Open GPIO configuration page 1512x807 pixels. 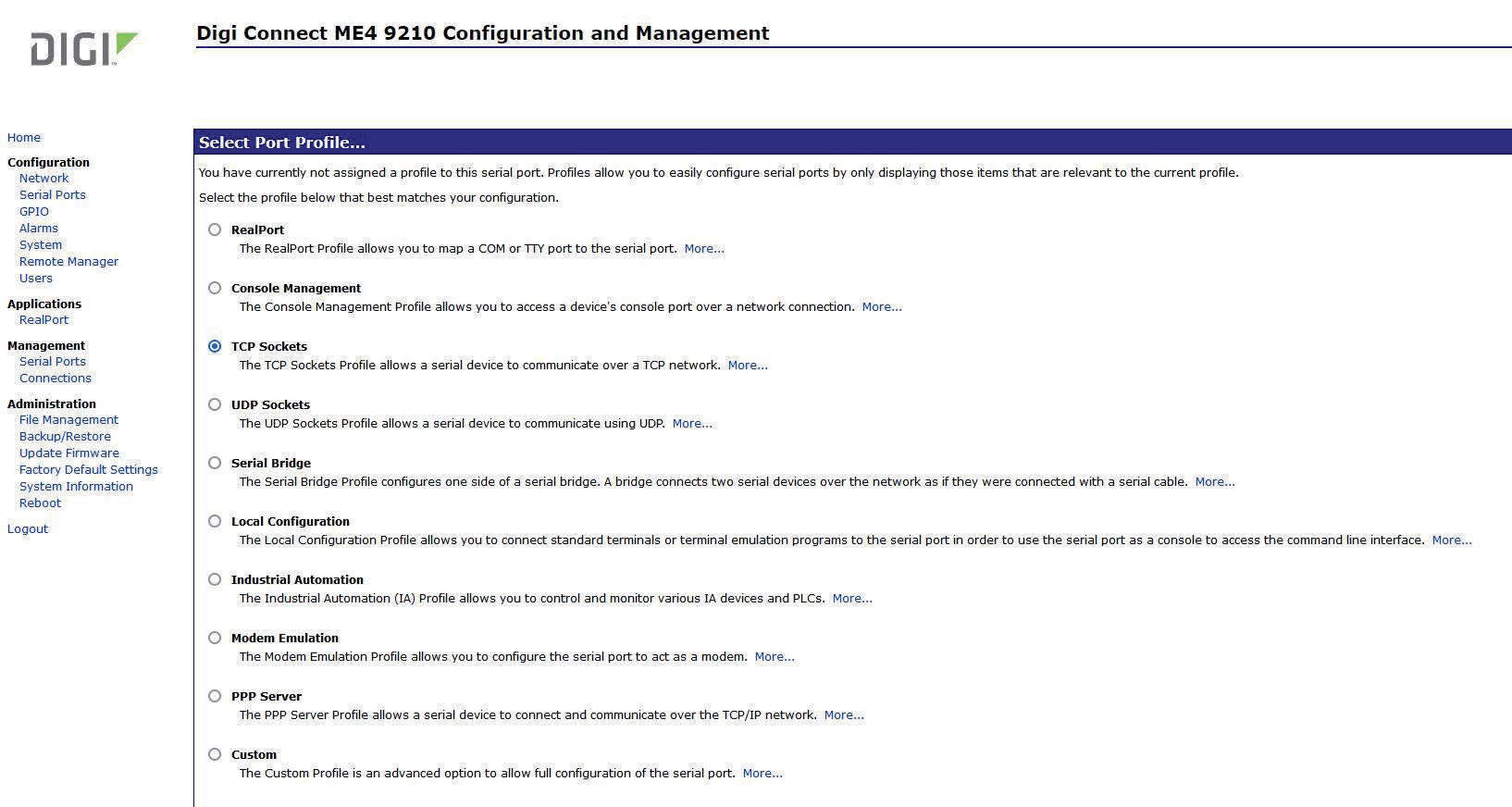click(x=34, y=212)
